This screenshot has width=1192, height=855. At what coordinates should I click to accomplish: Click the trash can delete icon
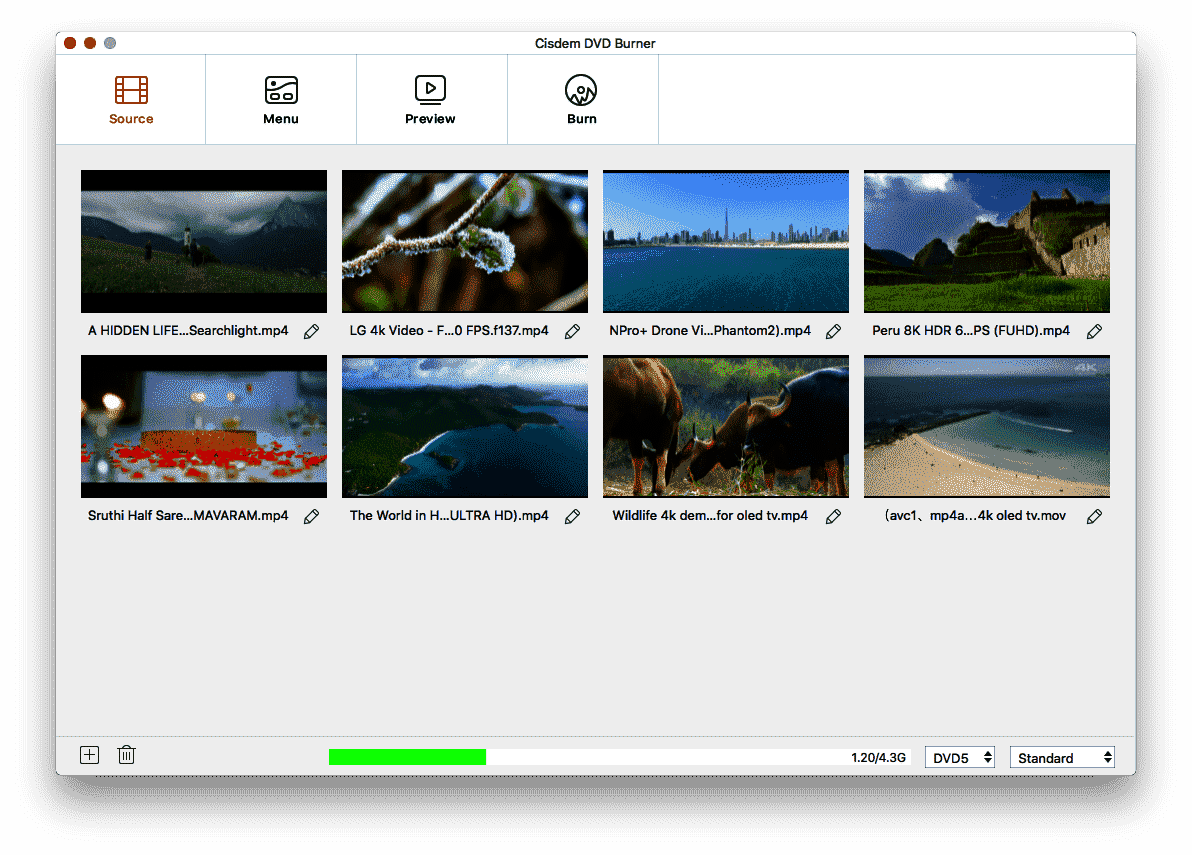click(126, 755)
